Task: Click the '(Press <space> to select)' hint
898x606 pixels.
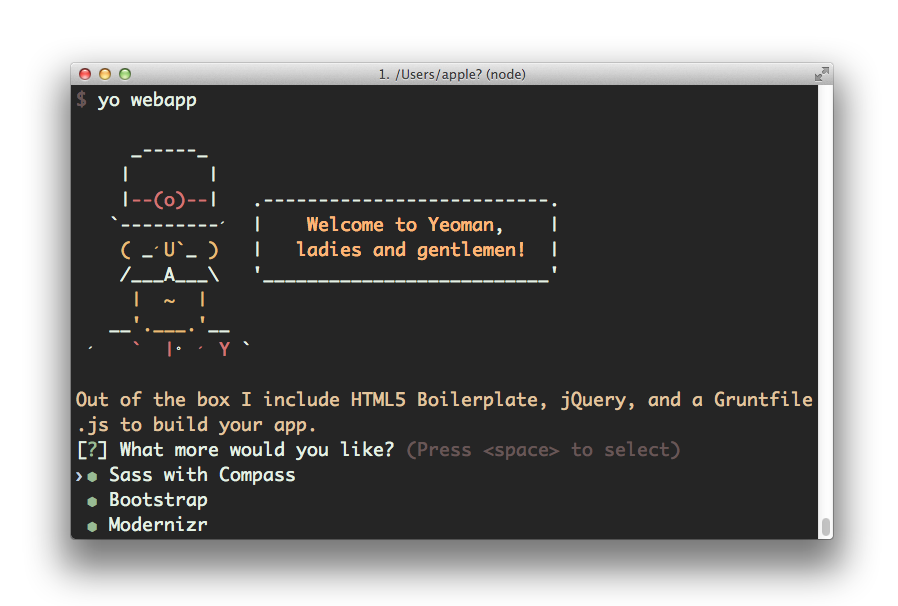Action: pyautogui.click(x=543, y=450)
